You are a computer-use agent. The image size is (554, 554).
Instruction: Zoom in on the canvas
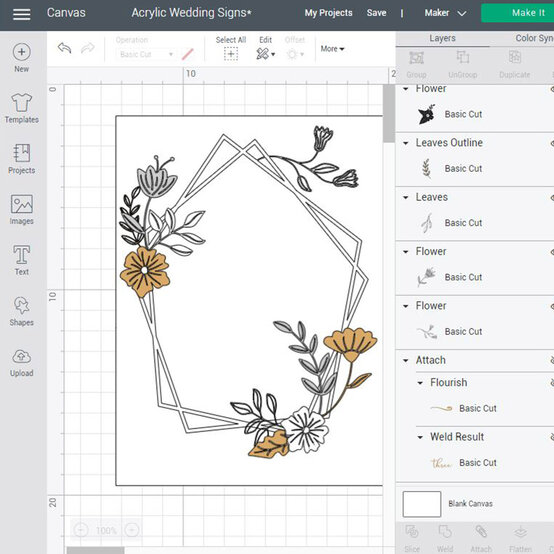132,530
